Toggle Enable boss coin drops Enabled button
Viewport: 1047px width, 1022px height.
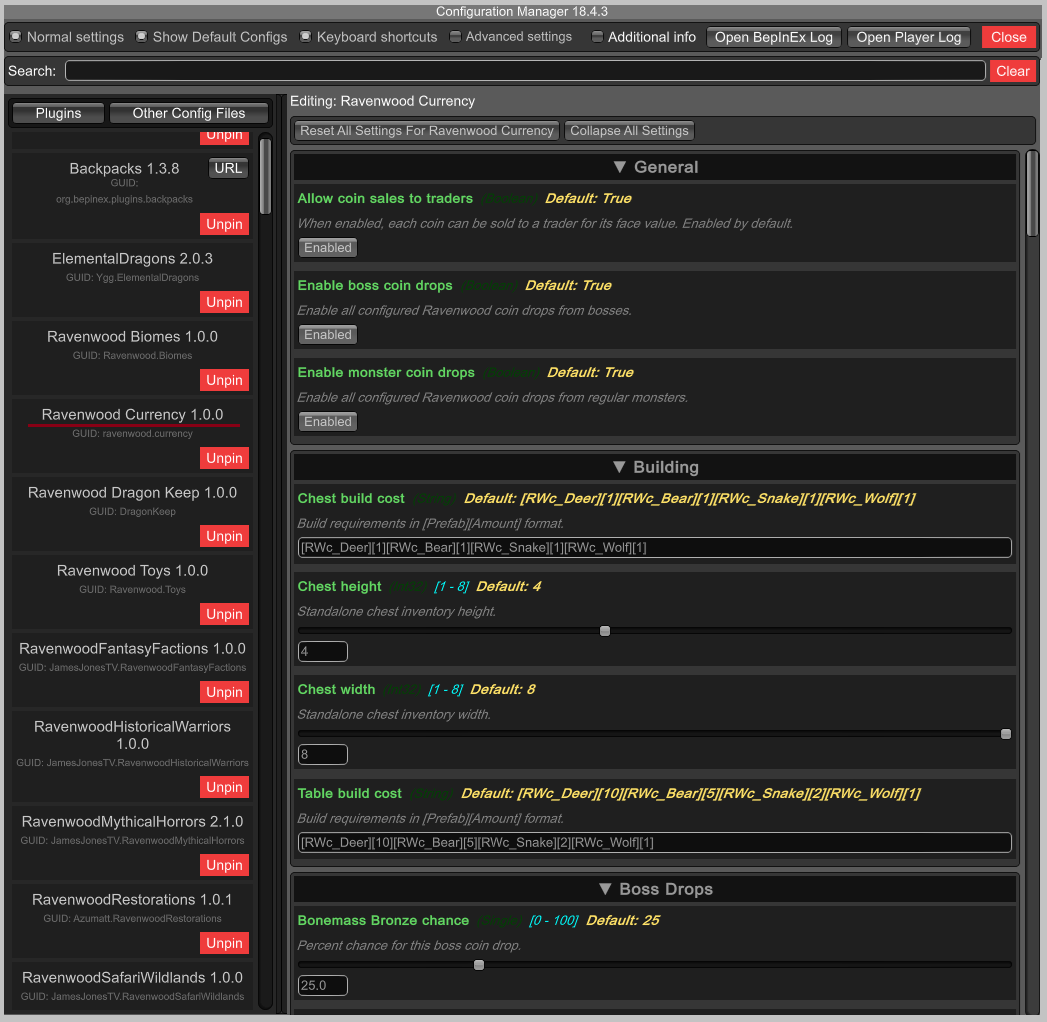coord(328,334)
